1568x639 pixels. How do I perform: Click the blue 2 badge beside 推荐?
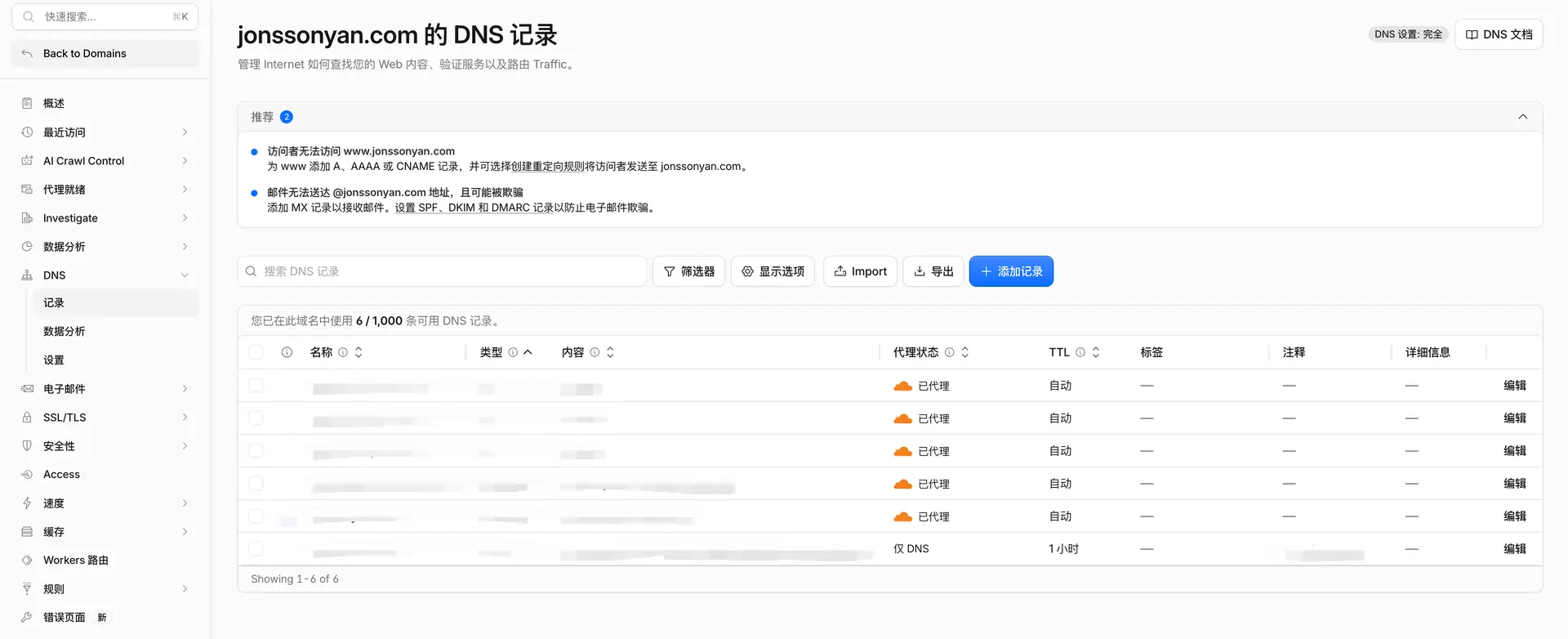click(287, 117)
